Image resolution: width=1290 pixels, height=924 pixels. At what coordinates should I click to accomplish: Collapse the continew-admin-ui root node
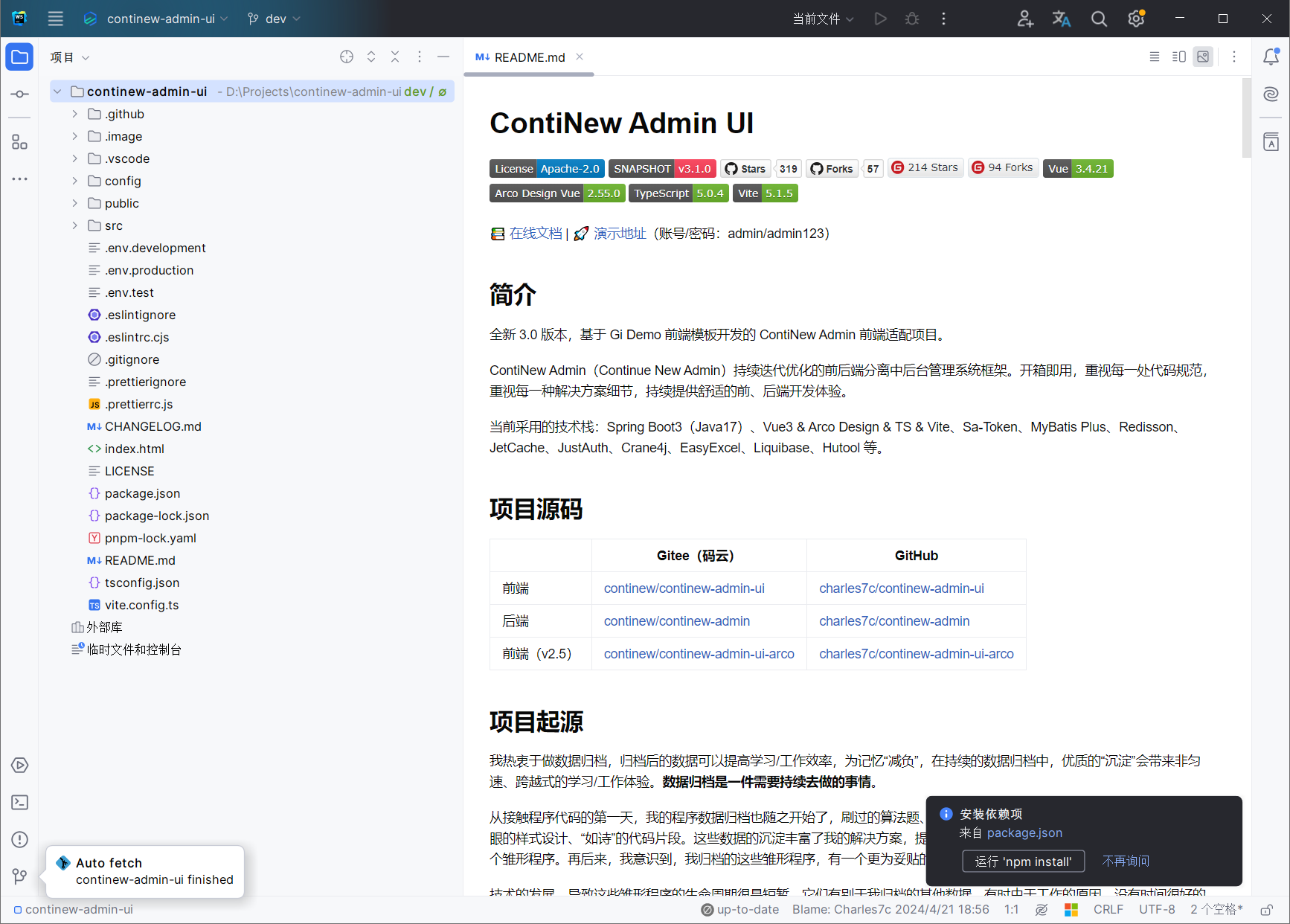pyautogui.click(x=57, y=92)
